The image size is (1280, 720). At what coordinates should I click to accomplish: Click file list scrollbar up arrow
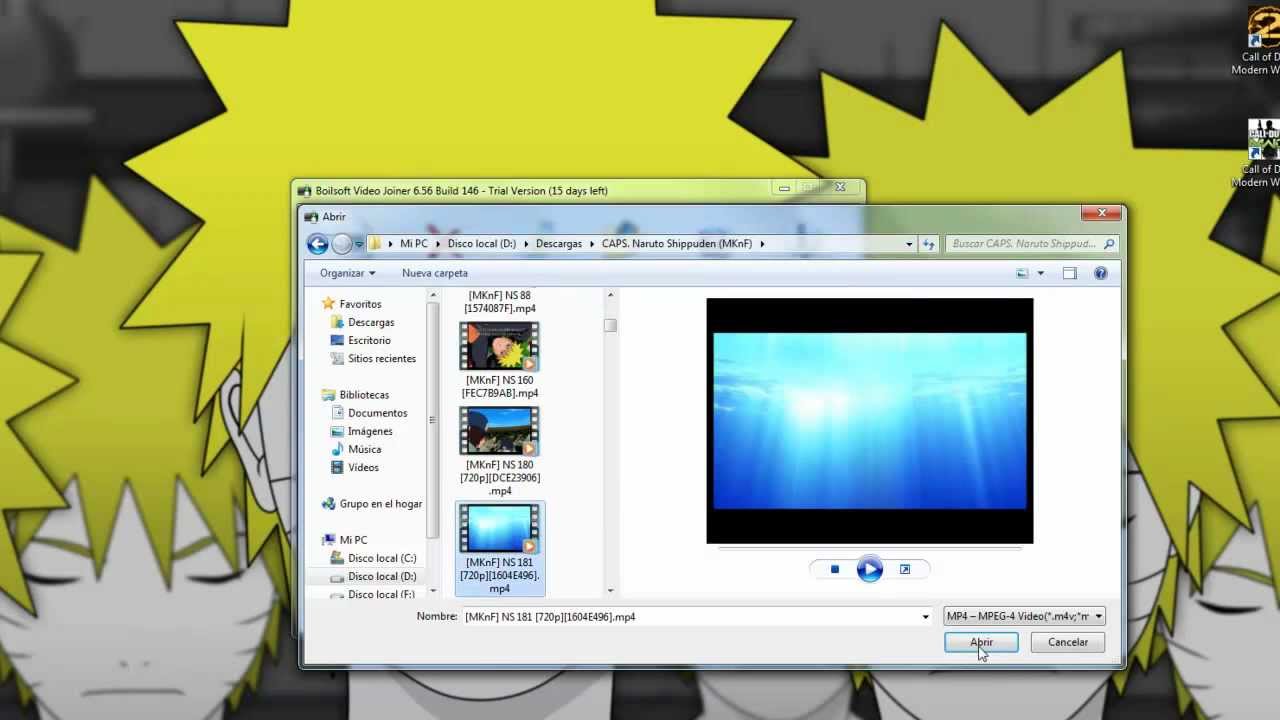pos(610,296)
